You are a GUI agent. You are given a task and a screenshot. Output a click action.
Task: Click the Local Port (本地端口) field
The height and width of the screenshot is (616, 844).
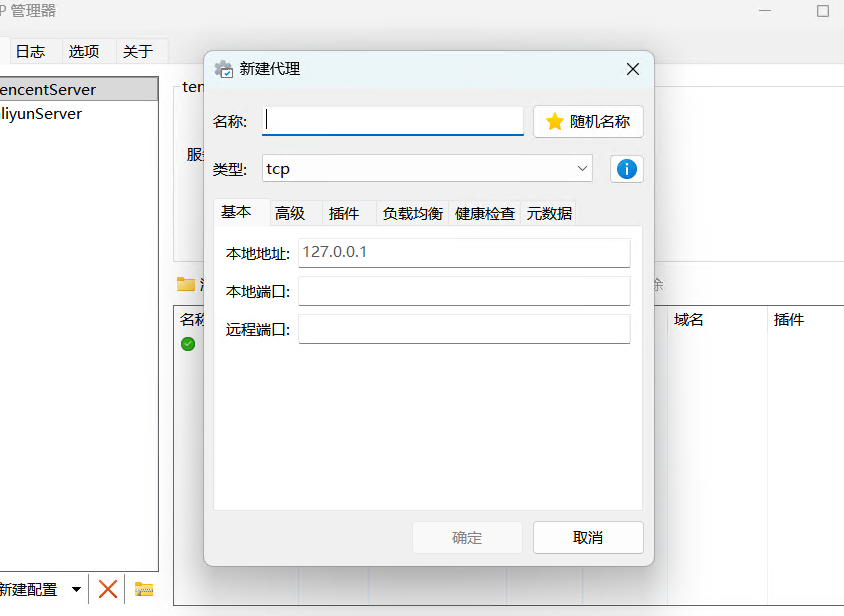point(464,291)
